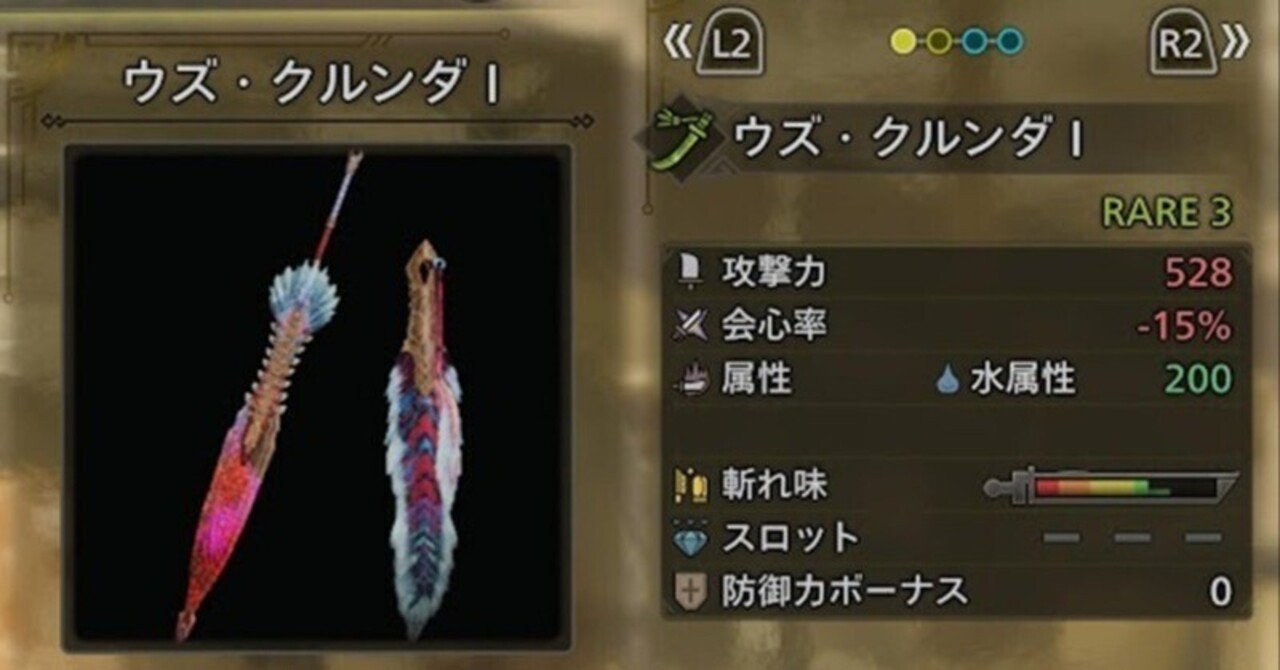This screenshot has width=1280, height=670.
Task: Click the water droplet element icon
Action: coord(947,379)
